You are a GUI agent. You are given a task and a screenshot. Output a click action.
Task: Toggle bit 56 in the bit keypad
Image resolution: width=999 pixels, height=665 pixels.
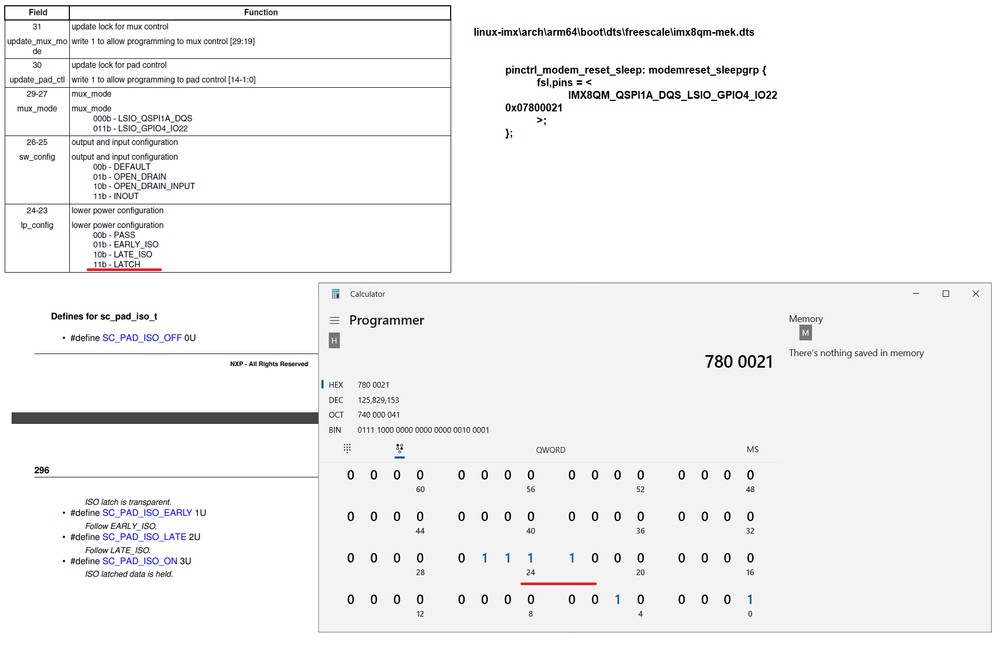click(531, 475)
